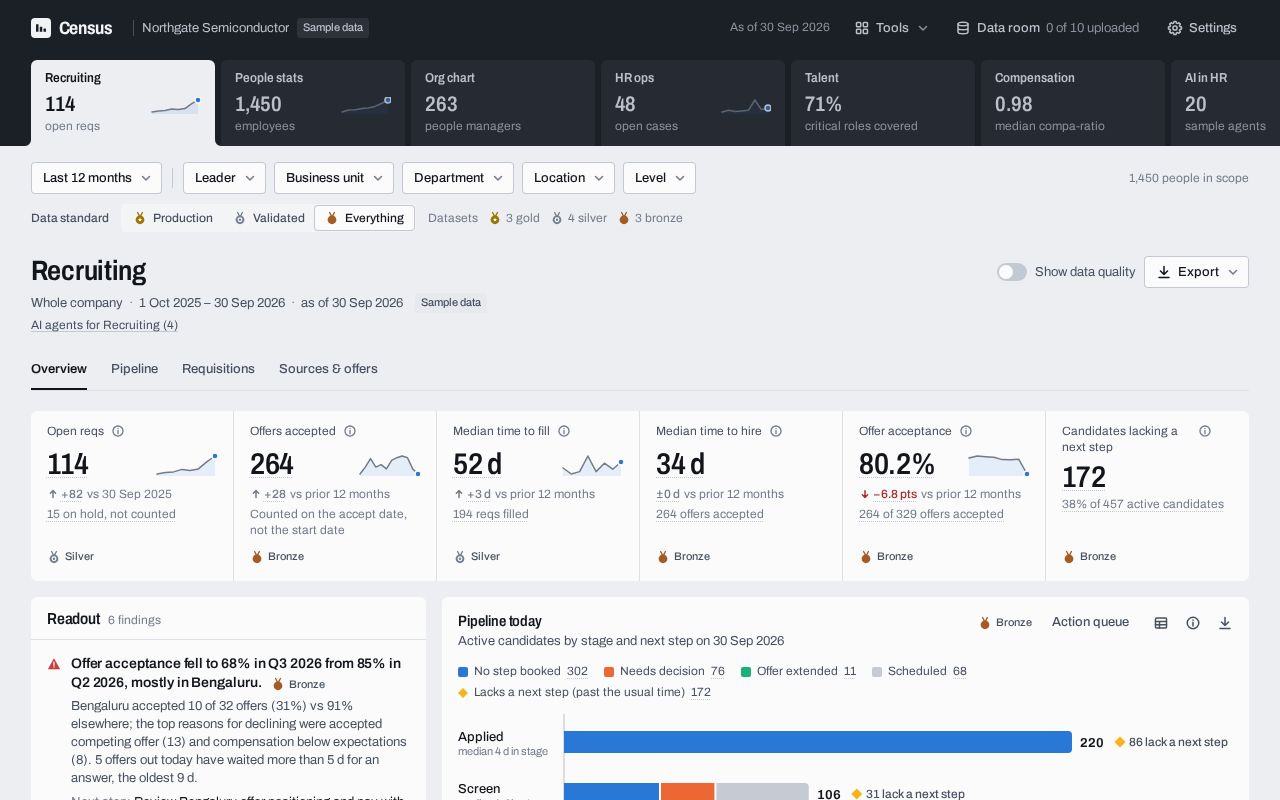The width and height of the screenshot is (1280, 800).
Task: Click the red warning icon in Readout
Action: (54, 664)
